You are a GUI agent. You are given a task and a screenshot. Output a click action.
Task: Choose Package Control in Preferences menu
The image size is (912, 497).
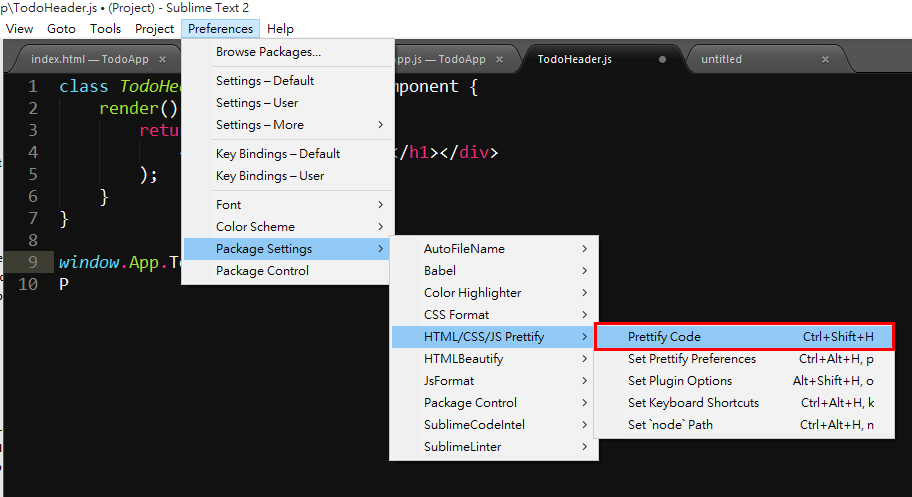tap(288, 271)
